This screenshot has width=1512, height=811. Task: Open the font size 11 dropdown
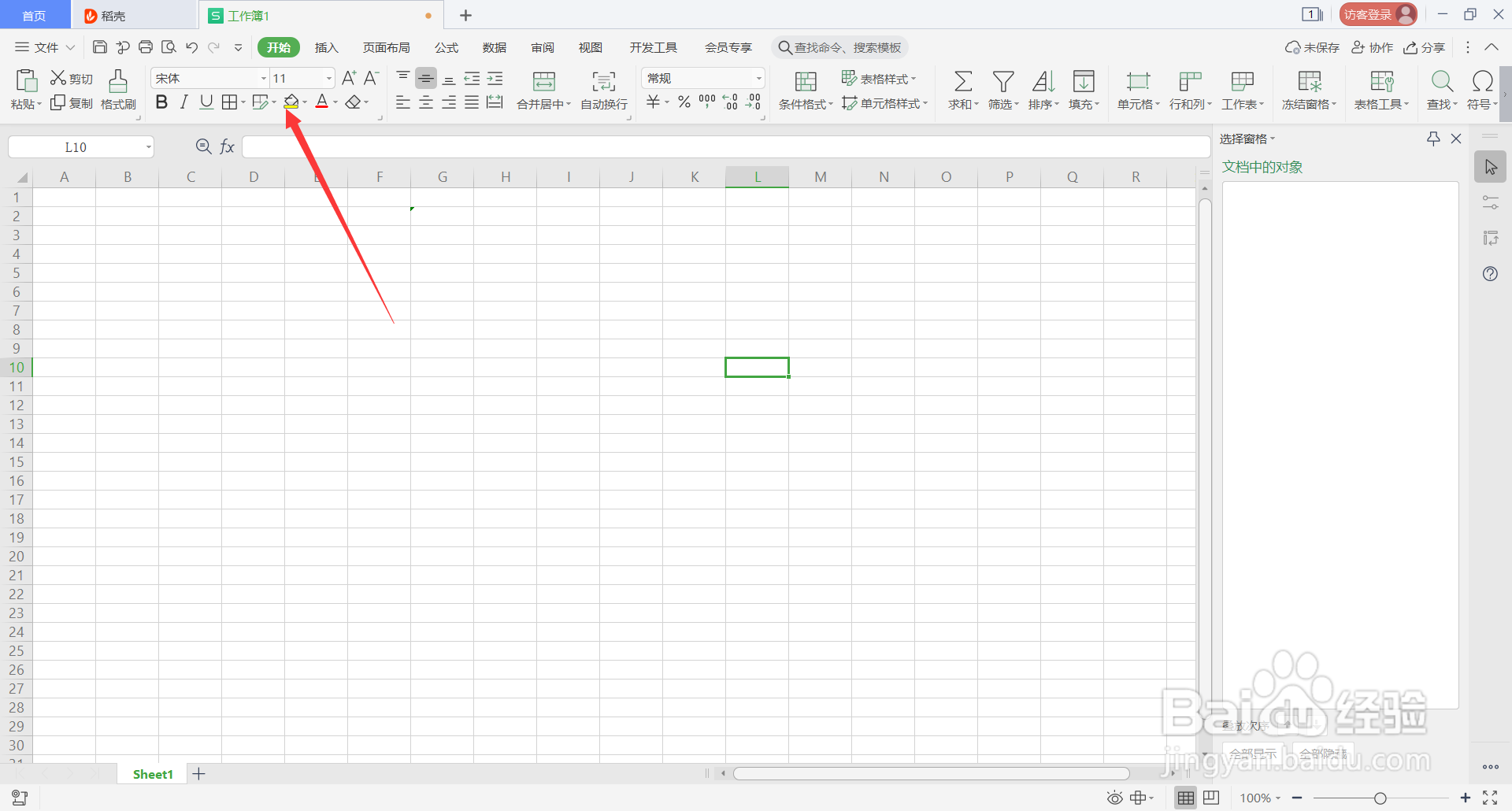329,78
